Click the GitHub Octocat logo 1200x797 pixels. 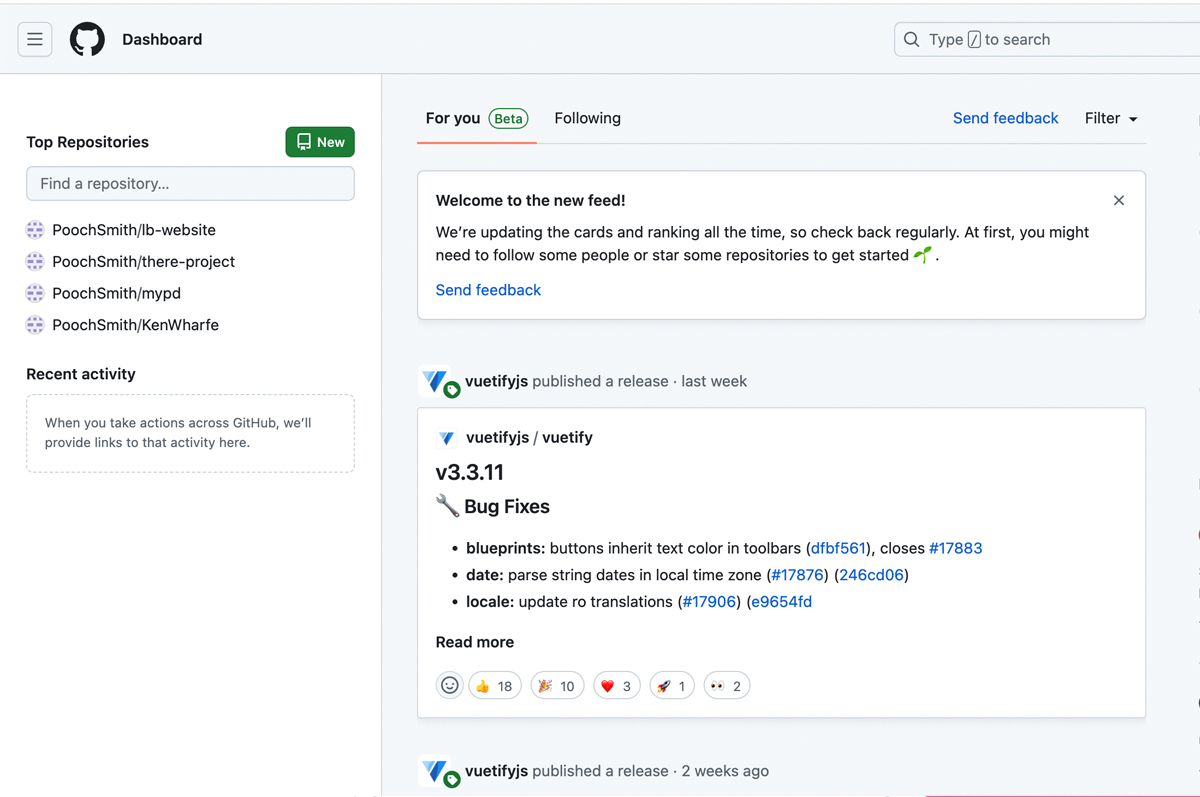tap(87, 40)
